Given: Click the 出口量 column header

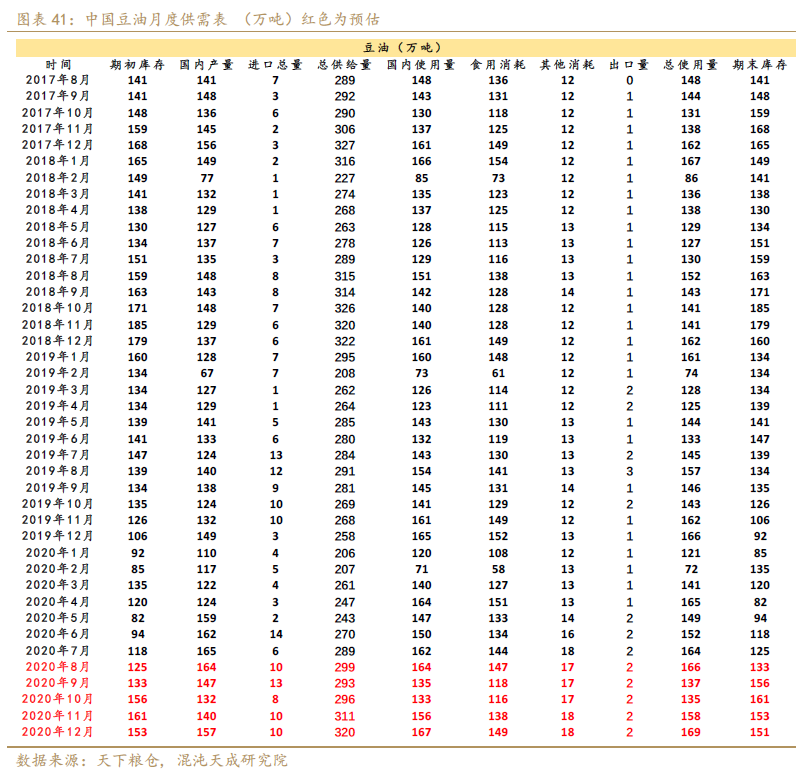Looking at the screenshot, I should click(629, 65).
